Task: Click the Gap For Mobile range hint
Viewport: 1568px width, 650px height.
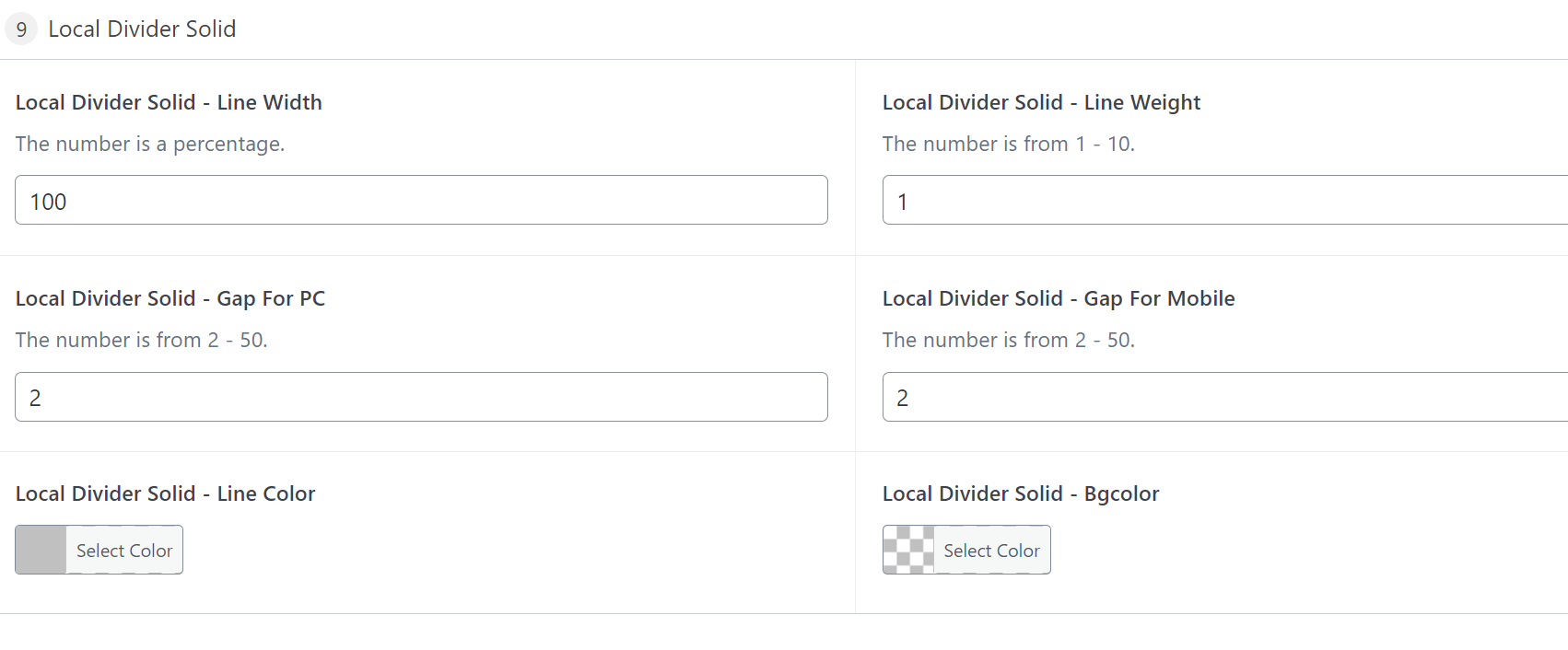Action: click(x=1009, y=340)
